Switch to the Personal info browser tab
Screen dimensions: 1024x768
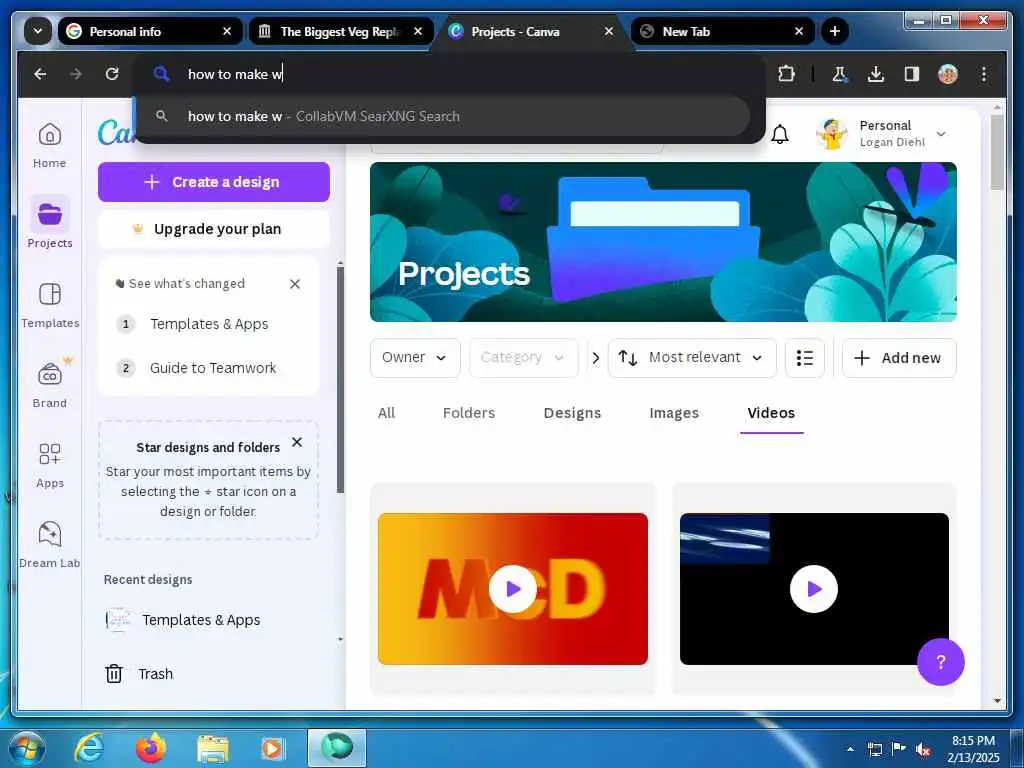tap(150, 31)
